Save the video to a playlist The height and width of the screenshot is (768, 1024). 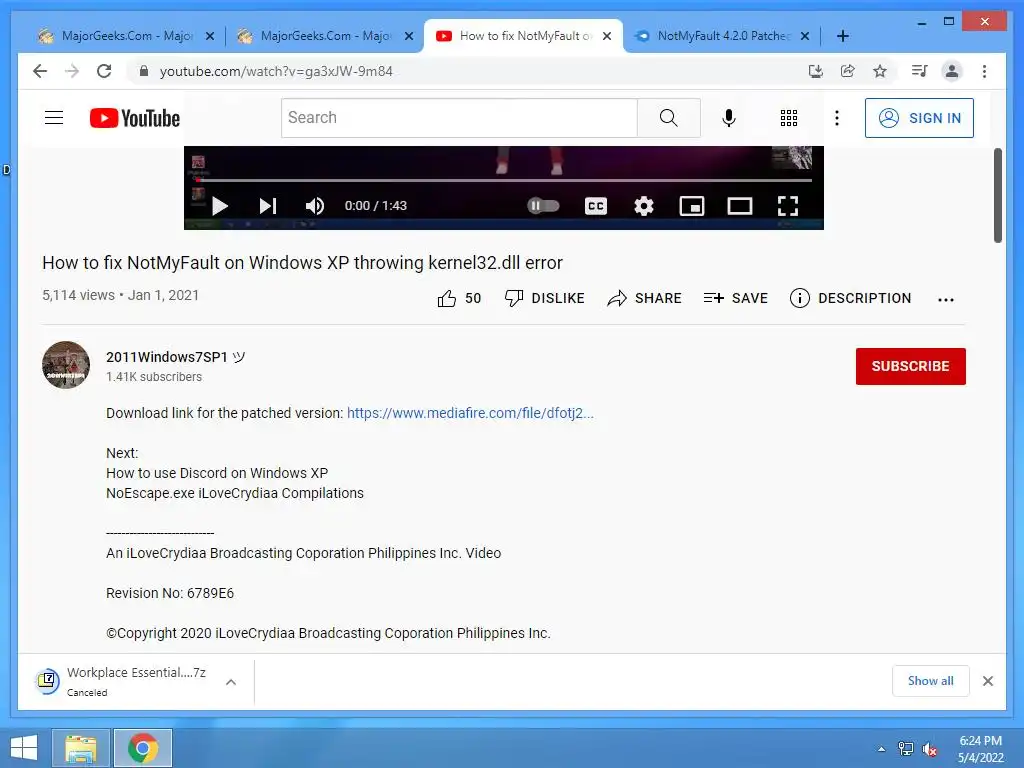tap(735, 298)
